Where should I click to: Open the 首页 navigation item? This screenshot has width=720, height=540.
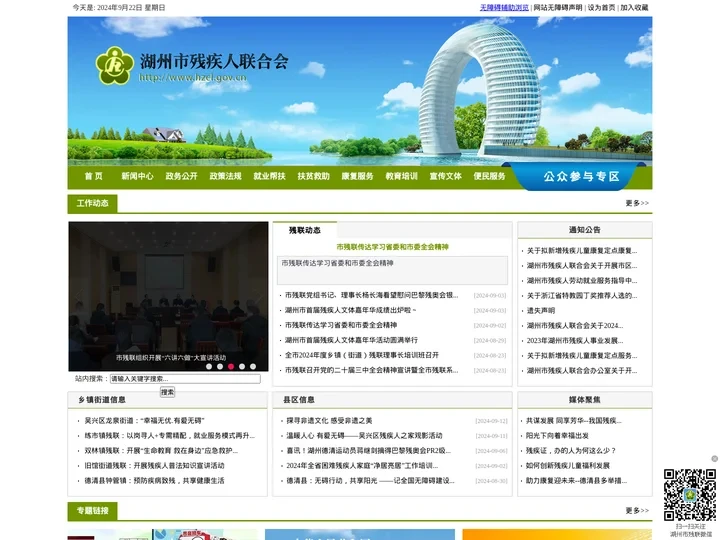[94, 176]
